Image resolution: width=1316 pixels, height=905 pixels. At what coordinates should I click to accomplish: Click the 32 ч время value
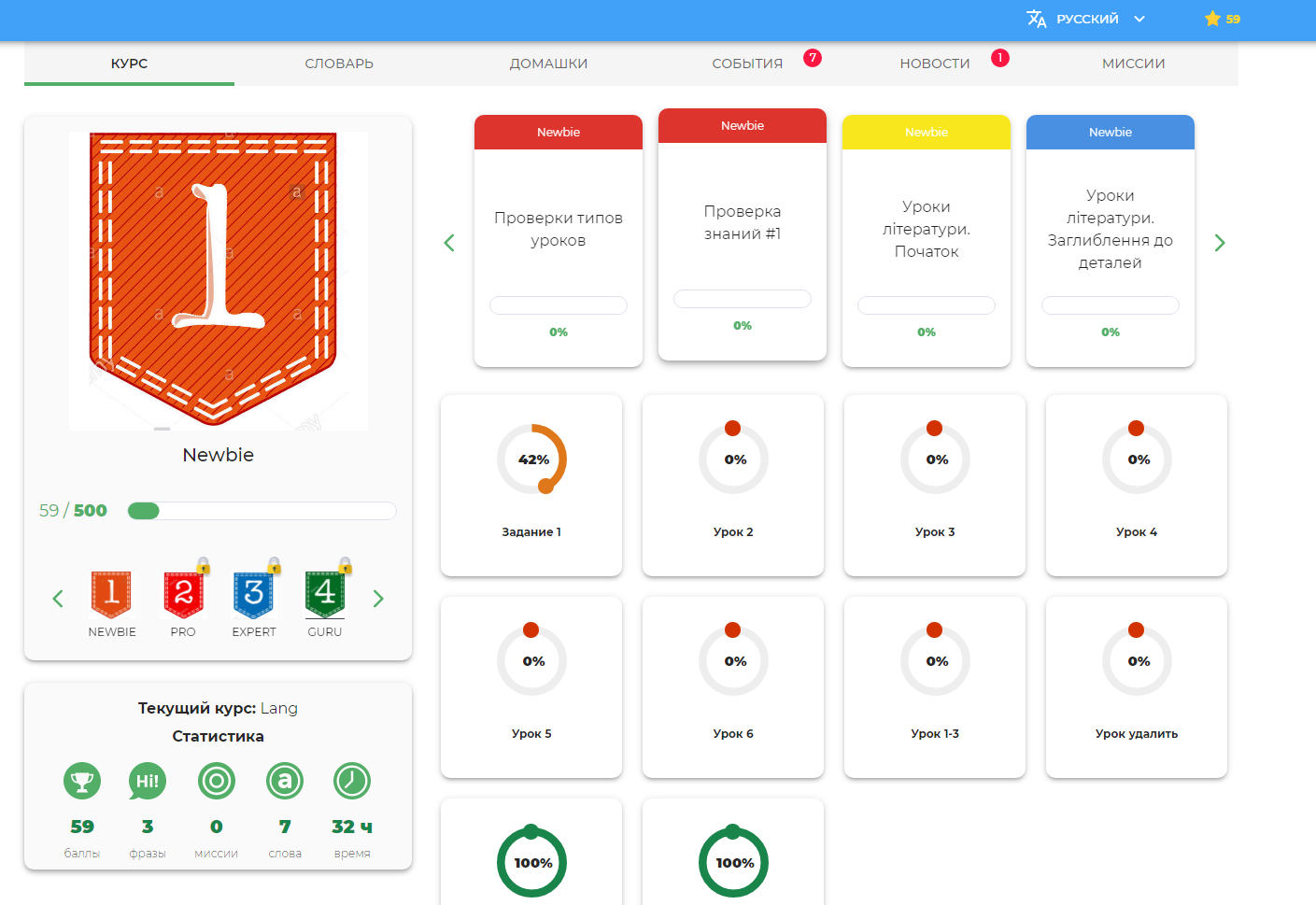[x=352, y=827]
